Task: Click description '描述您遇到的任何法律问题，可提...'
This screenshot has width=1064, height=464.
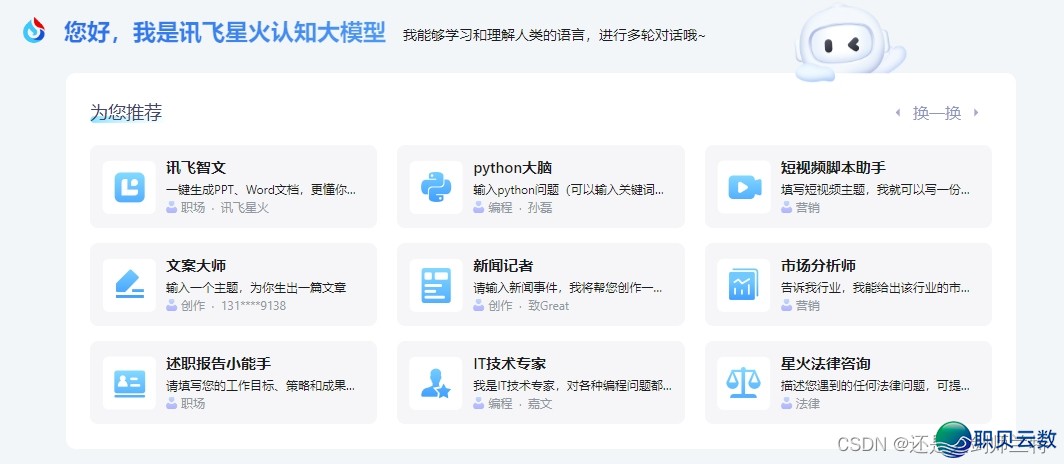Action: click(875, 386)
